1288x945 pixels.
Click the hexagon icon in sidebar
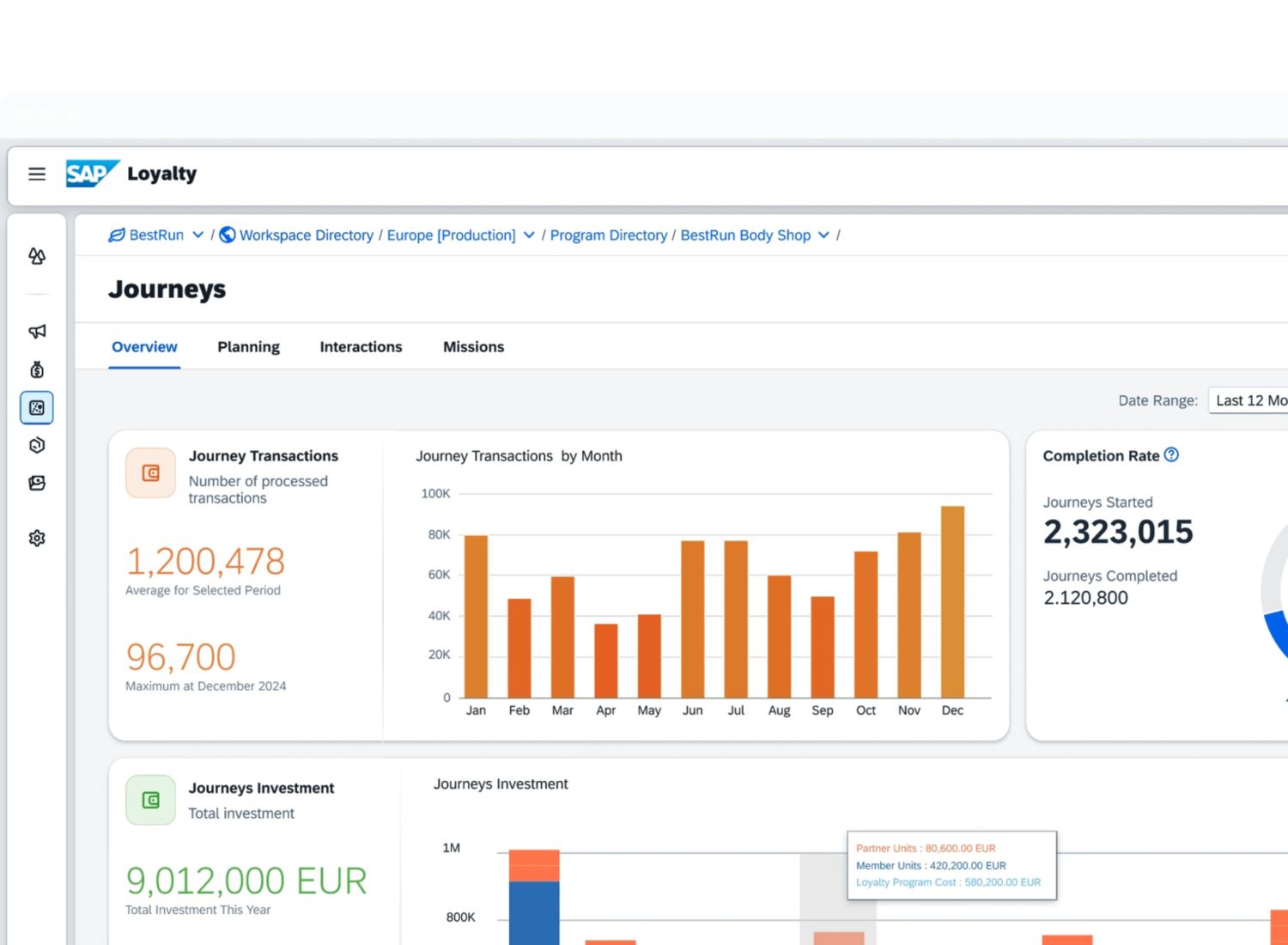point(37,445)
